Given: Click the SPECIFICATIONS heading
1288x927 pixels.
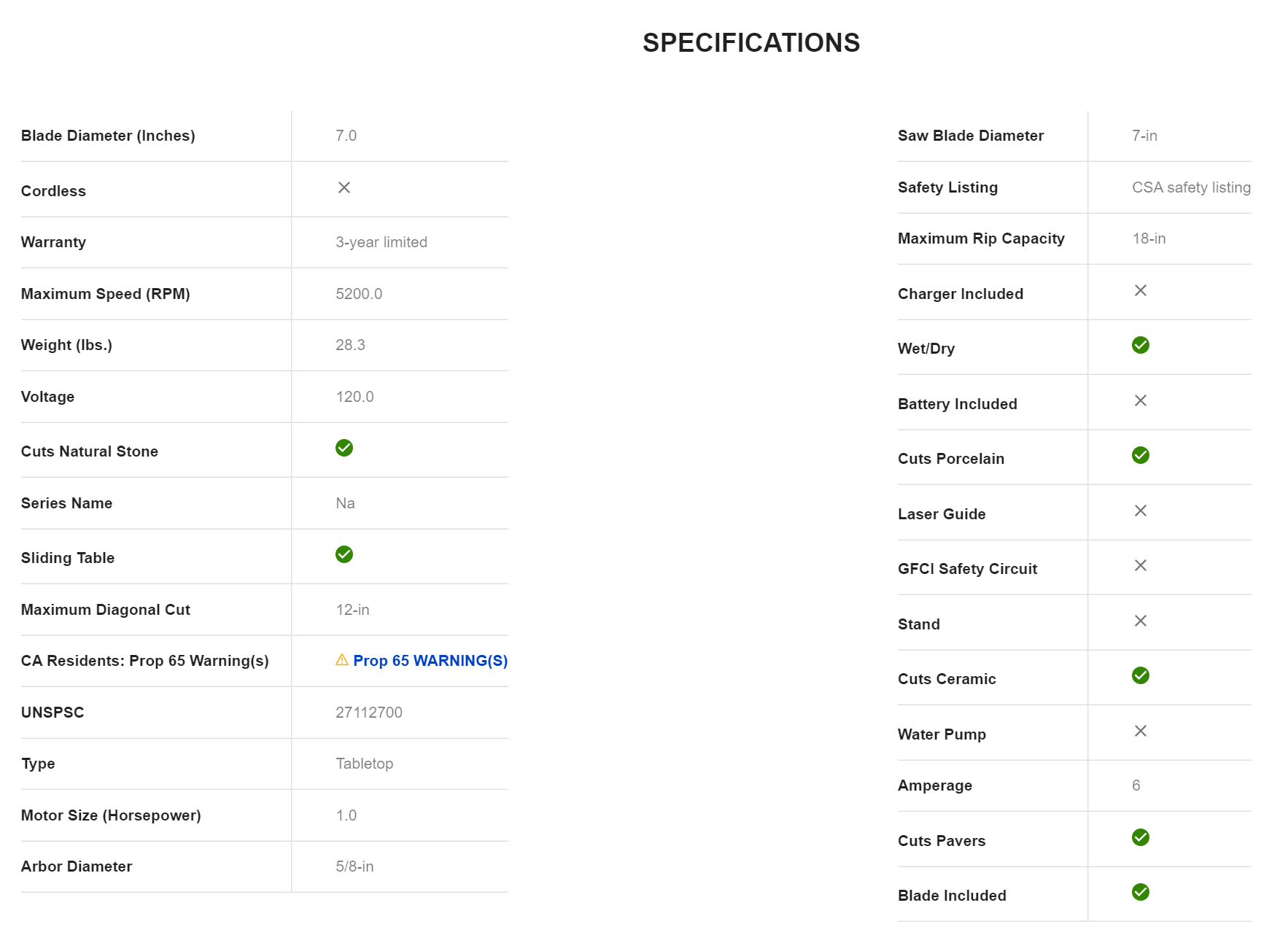Looking at the screenshot, I should point(750,43).
